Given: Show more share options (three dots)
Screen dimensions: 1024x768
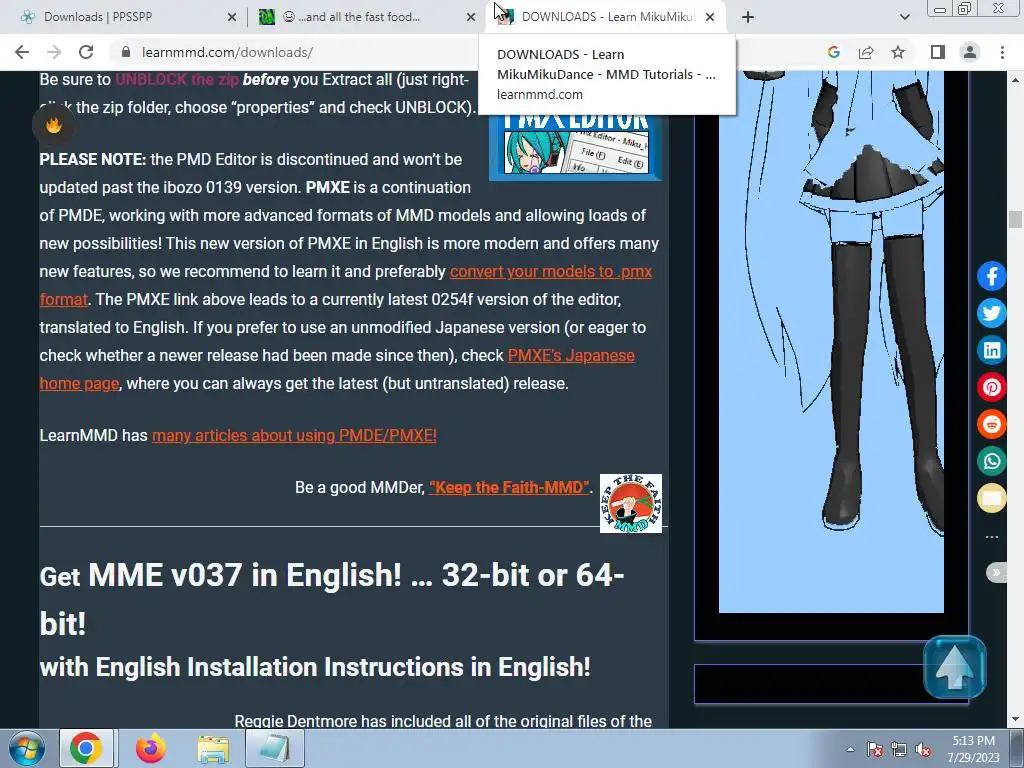Looking at the screenshot, I should click(991, 537).
